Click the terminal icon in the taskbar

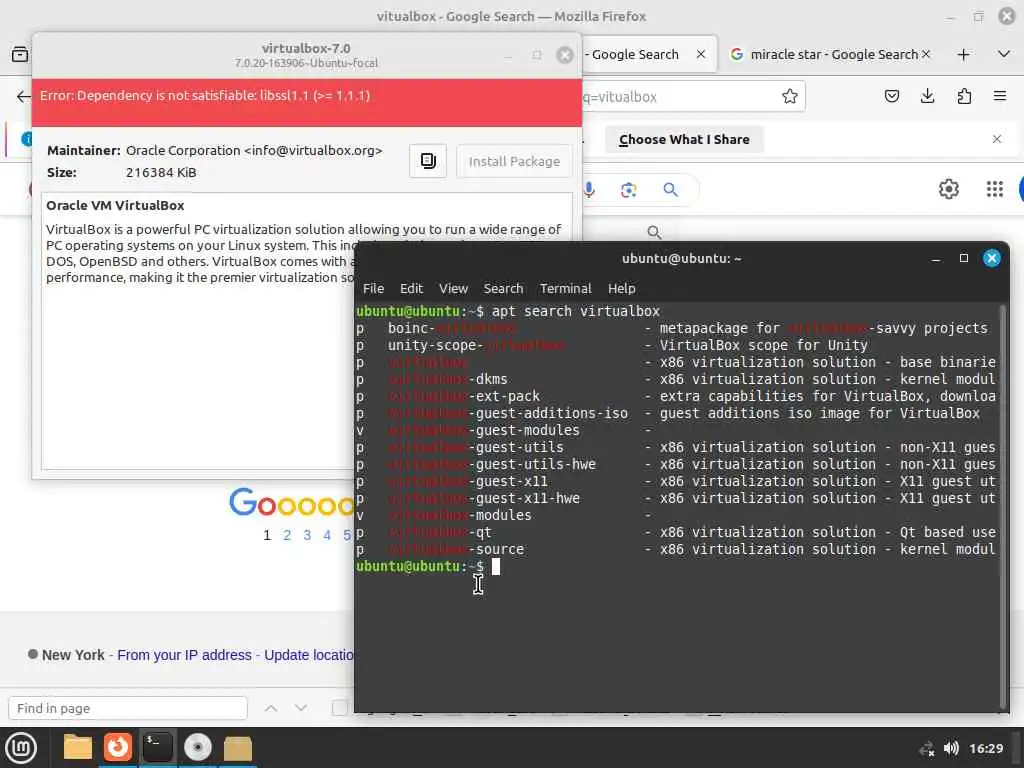coord(157,748)
